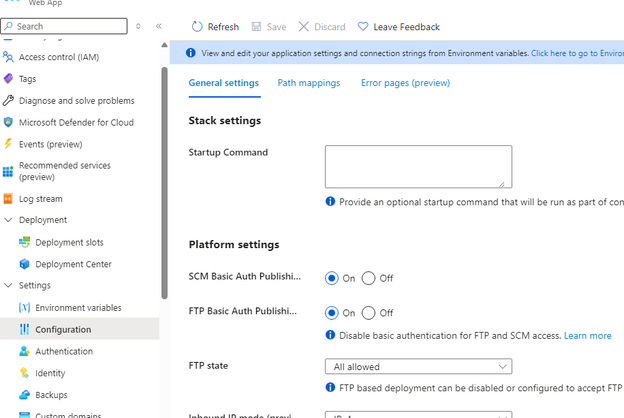Image resolution: width=624 pixels, height=418 pixels.
Task: Click the Tags icon in sidebar
Action: tap(9, 79)
